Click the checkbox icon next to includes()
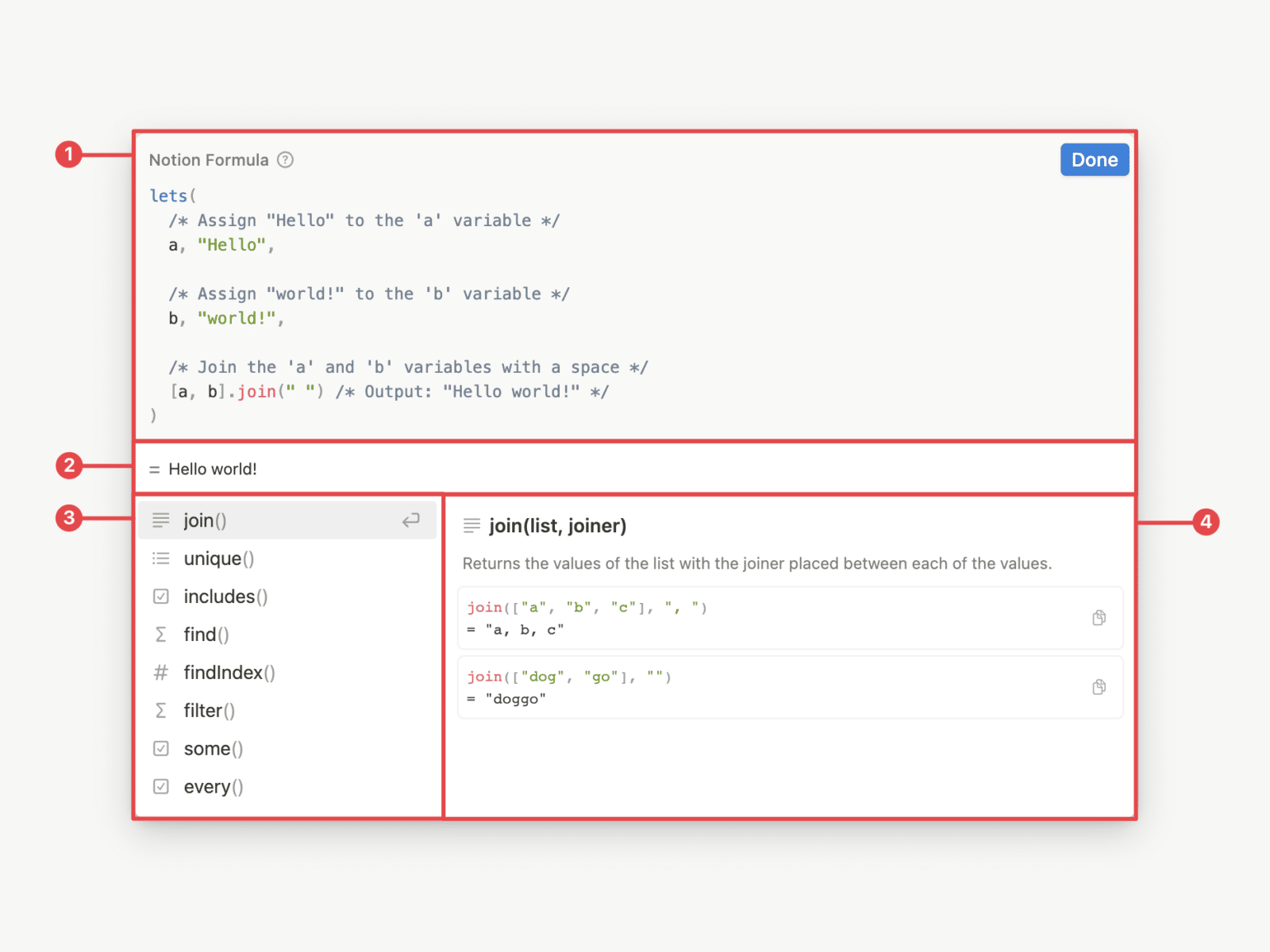Screen dimensions: 1270x952 pos(161,597)
